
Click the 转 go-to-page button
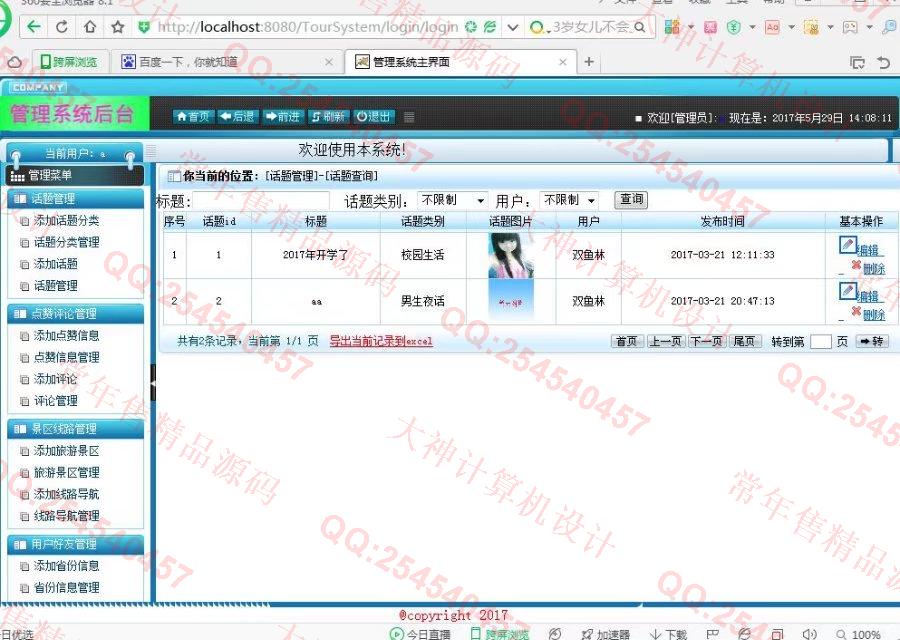tap(872, 342)
